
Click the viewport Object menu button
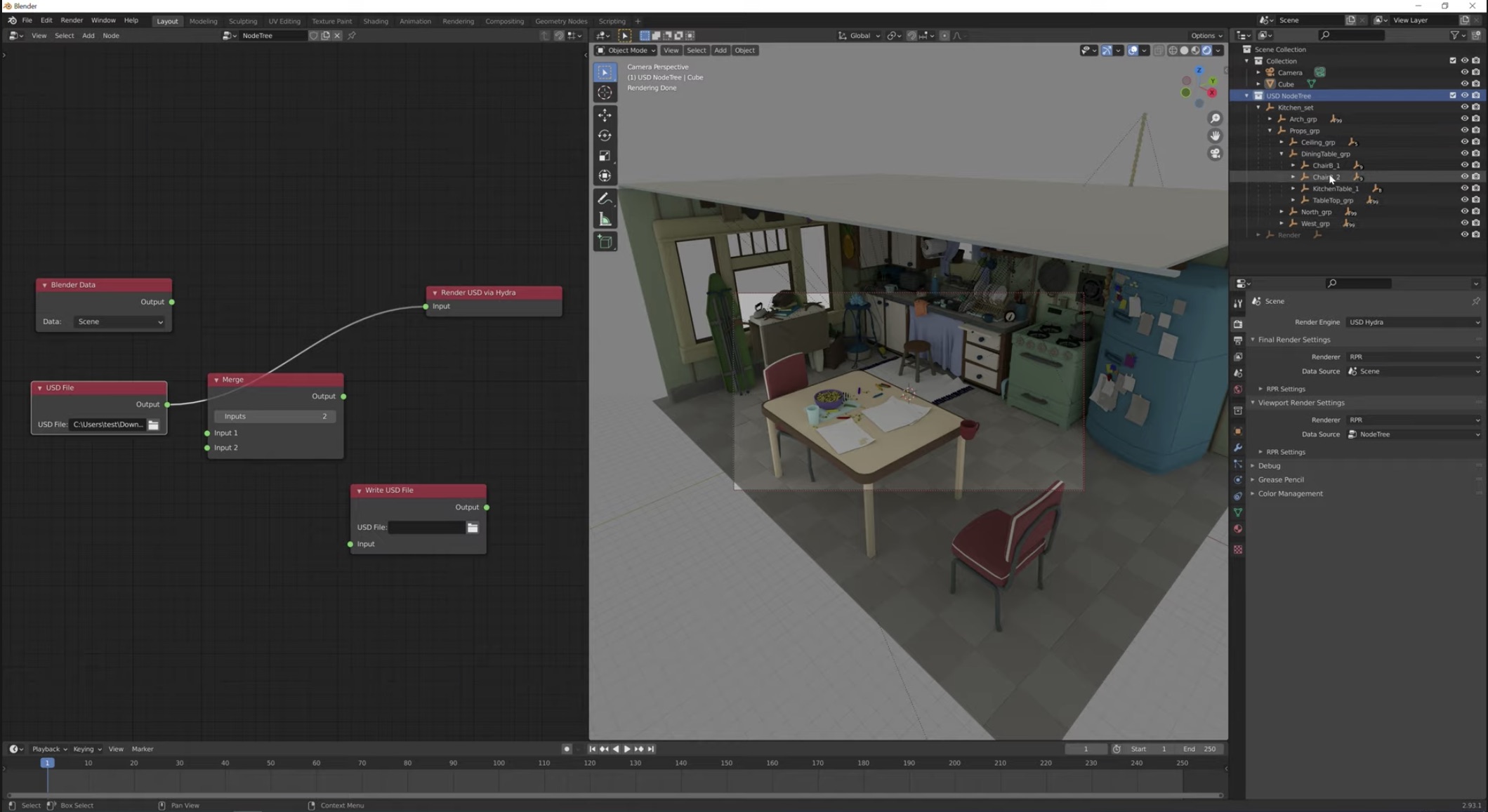(744, 50)
